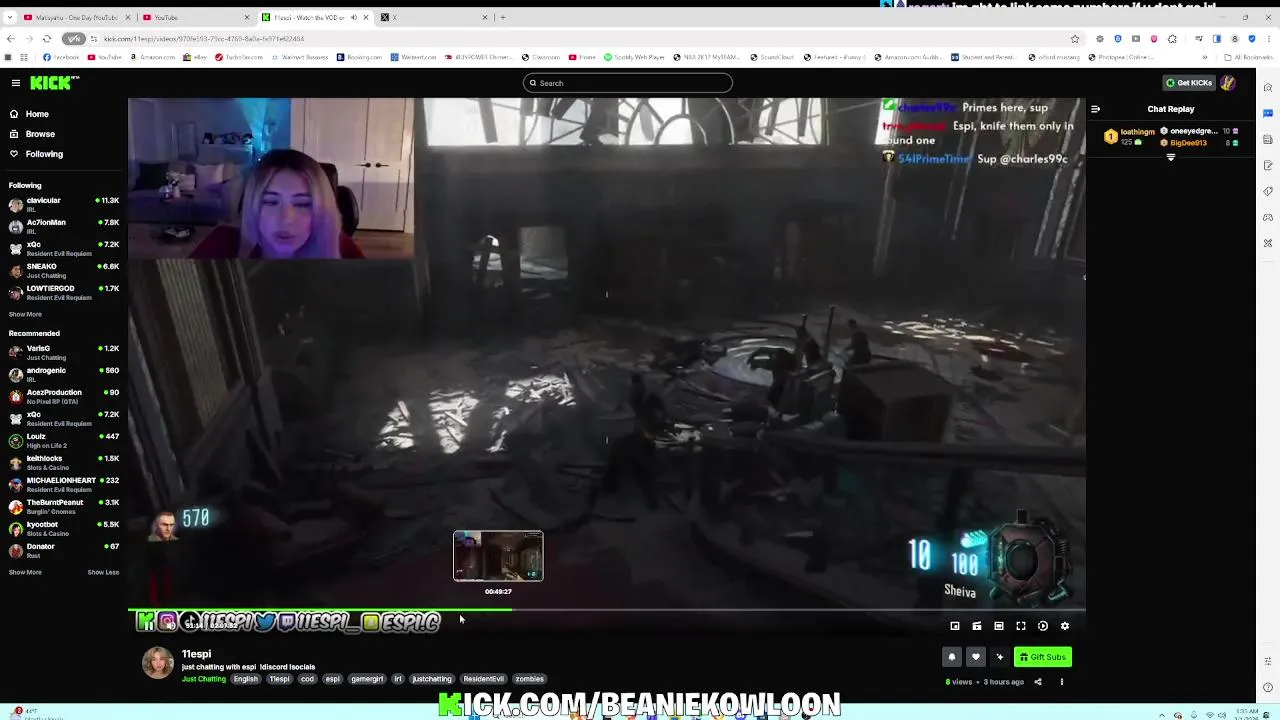Click the Search input field
1280x720 pixels.
[x=628, y=83]
